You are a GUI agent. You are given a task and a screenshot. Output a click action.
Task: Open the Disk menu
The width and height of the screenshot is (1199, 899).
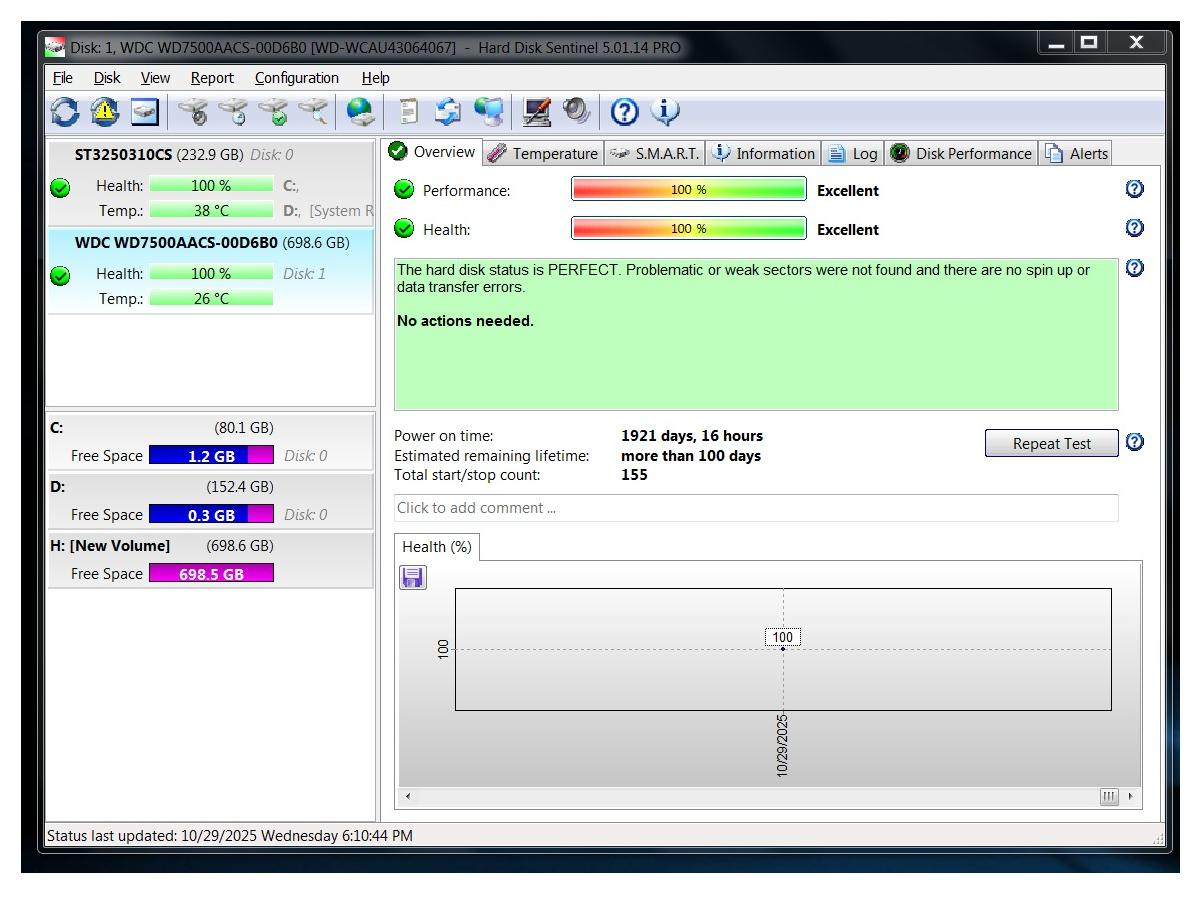pos(106,78)
